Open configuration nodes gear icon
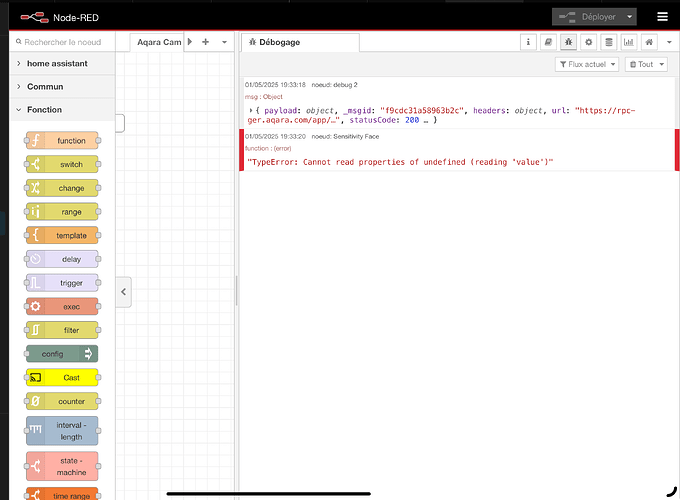The width and height of the screenshot is (680, 500). click(588, 42)
